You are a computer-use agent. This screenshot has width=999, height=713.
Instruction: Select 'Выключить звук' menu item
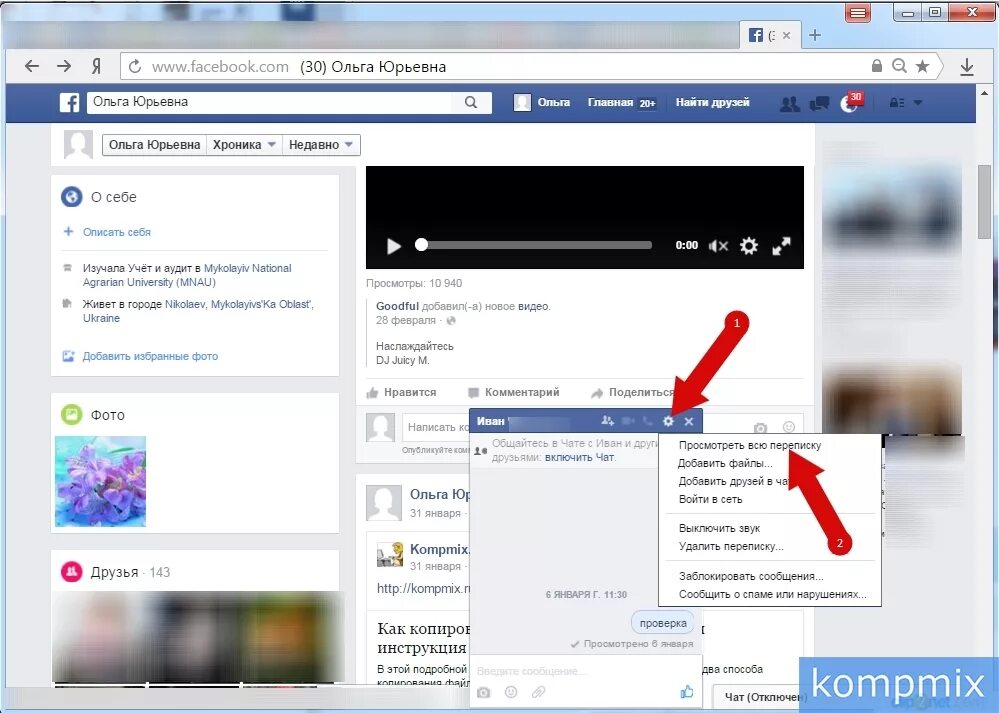pos(719,528)
